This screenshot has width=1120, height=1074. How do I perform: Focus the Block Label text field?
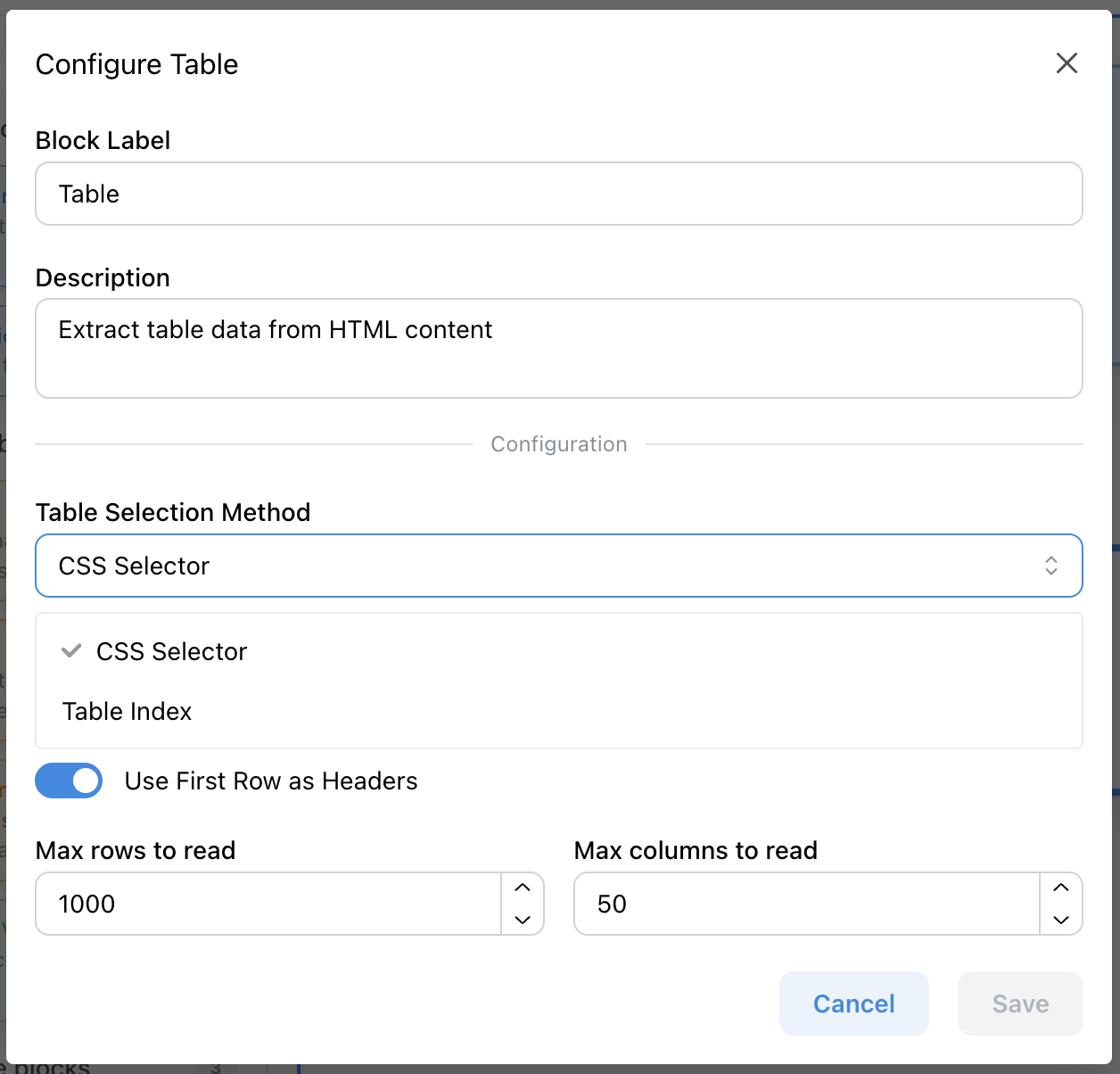558,194
